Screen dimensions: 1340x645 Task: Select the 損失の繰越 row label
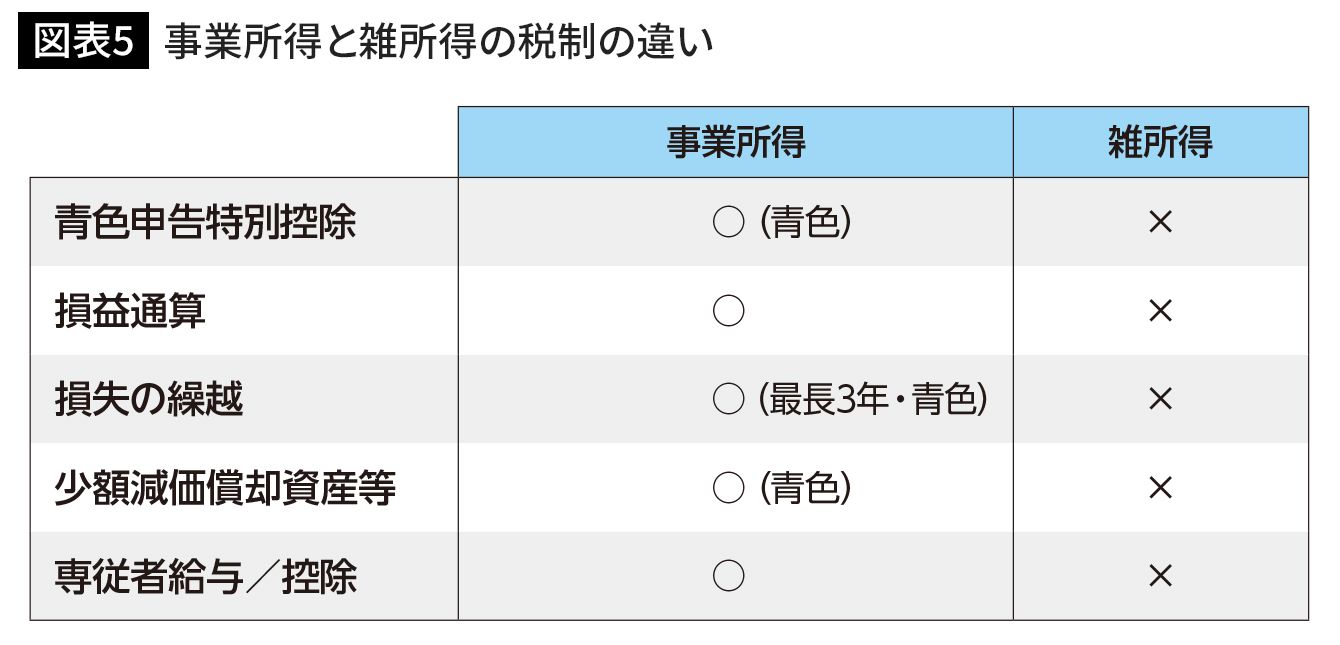[149, 400]
